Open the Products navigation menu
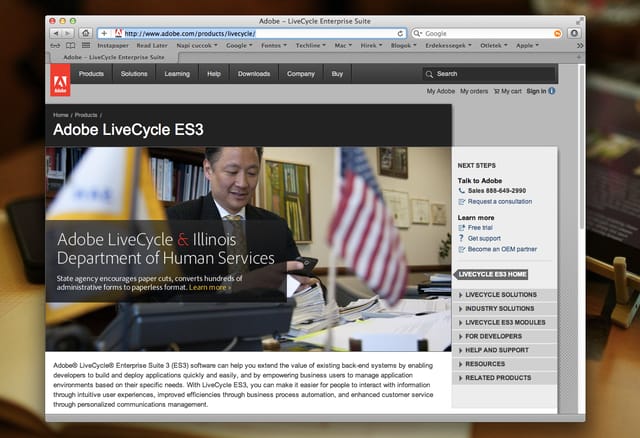Viewport: 640px width, 438px height. point(91,74)
